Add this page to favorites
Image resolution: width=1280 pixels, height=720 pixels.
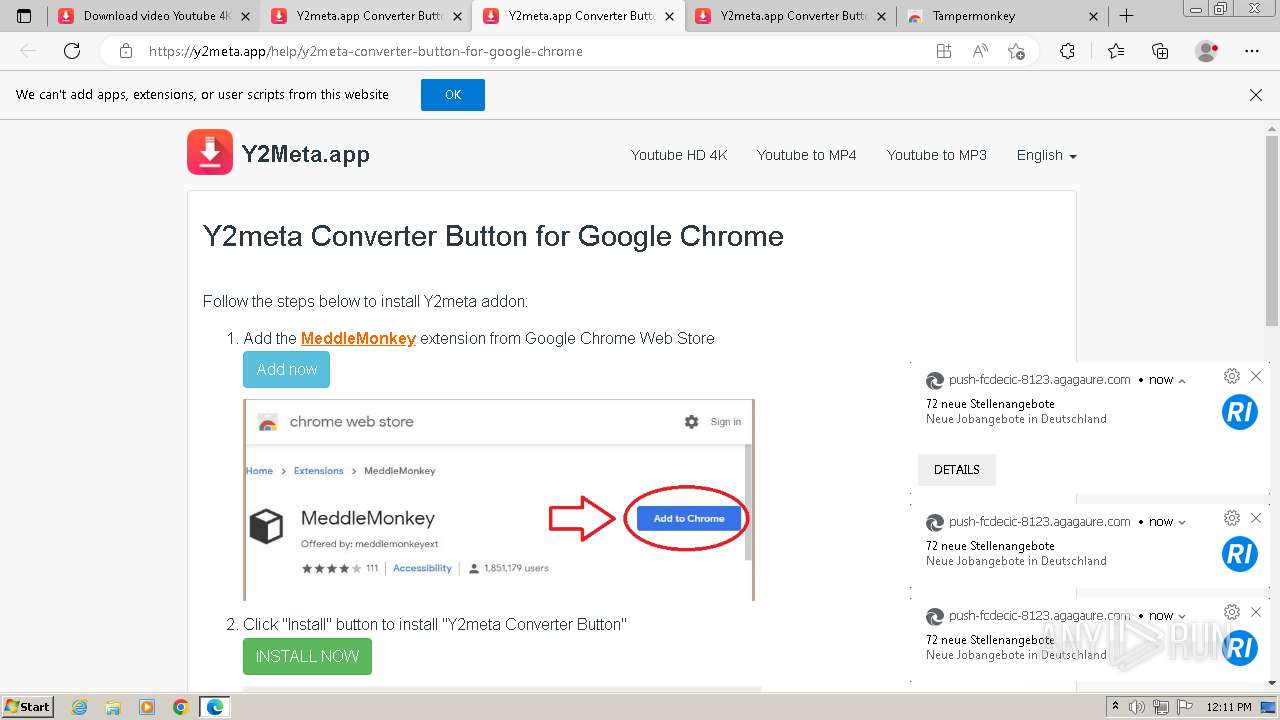pyautogui.click(x=1016, y=51)
